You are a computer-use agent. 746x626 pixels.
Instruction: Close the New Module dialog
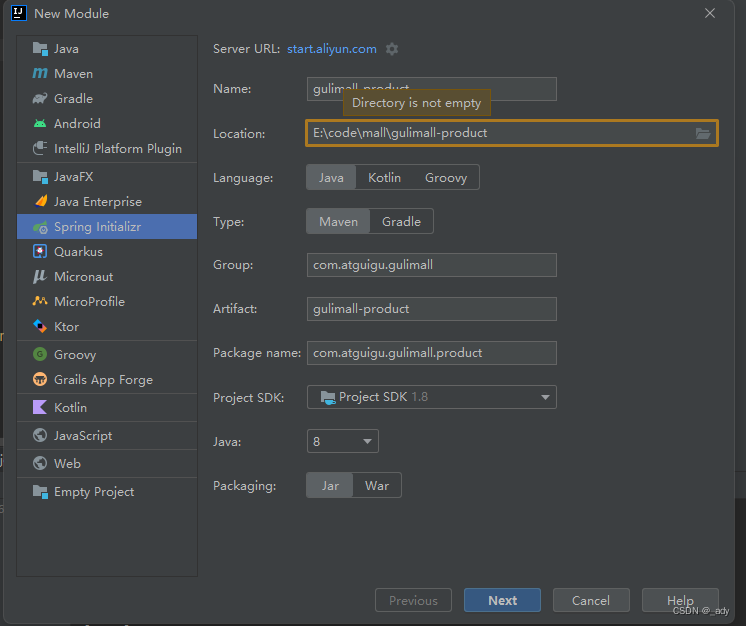point(710,13)
